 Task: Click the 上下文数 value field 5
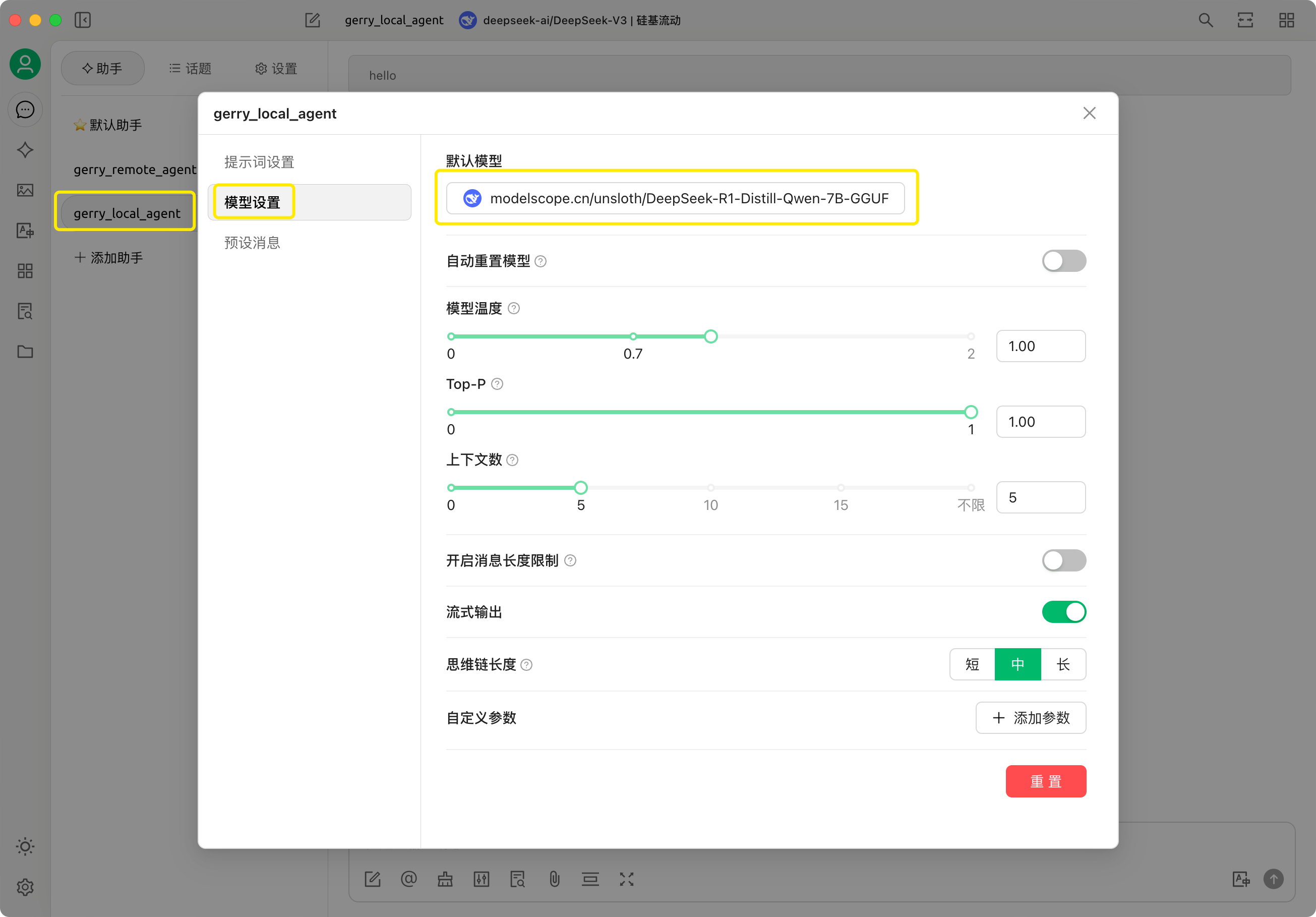point(1041,498)
